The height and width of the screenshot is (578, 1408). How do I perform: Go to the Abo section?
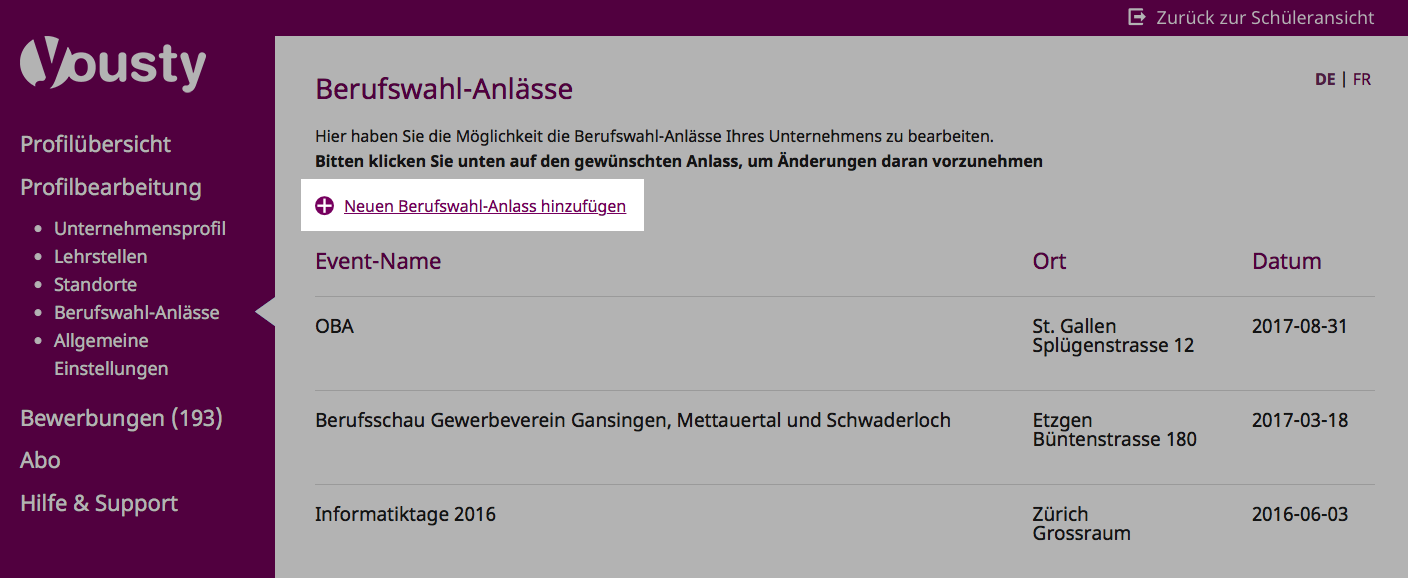(40, 460)
